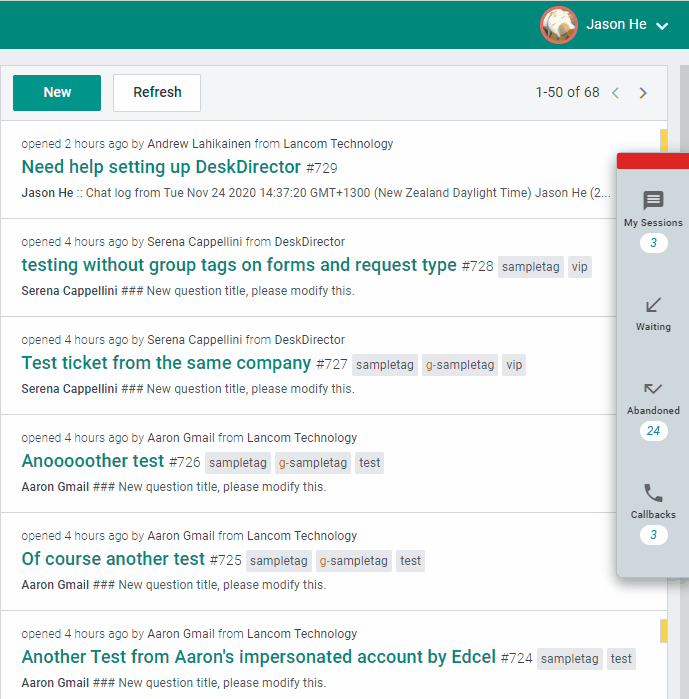
Task: Click the 'test' tag on ticket #725
Action: pyautogui.click(x=410, y=561)
